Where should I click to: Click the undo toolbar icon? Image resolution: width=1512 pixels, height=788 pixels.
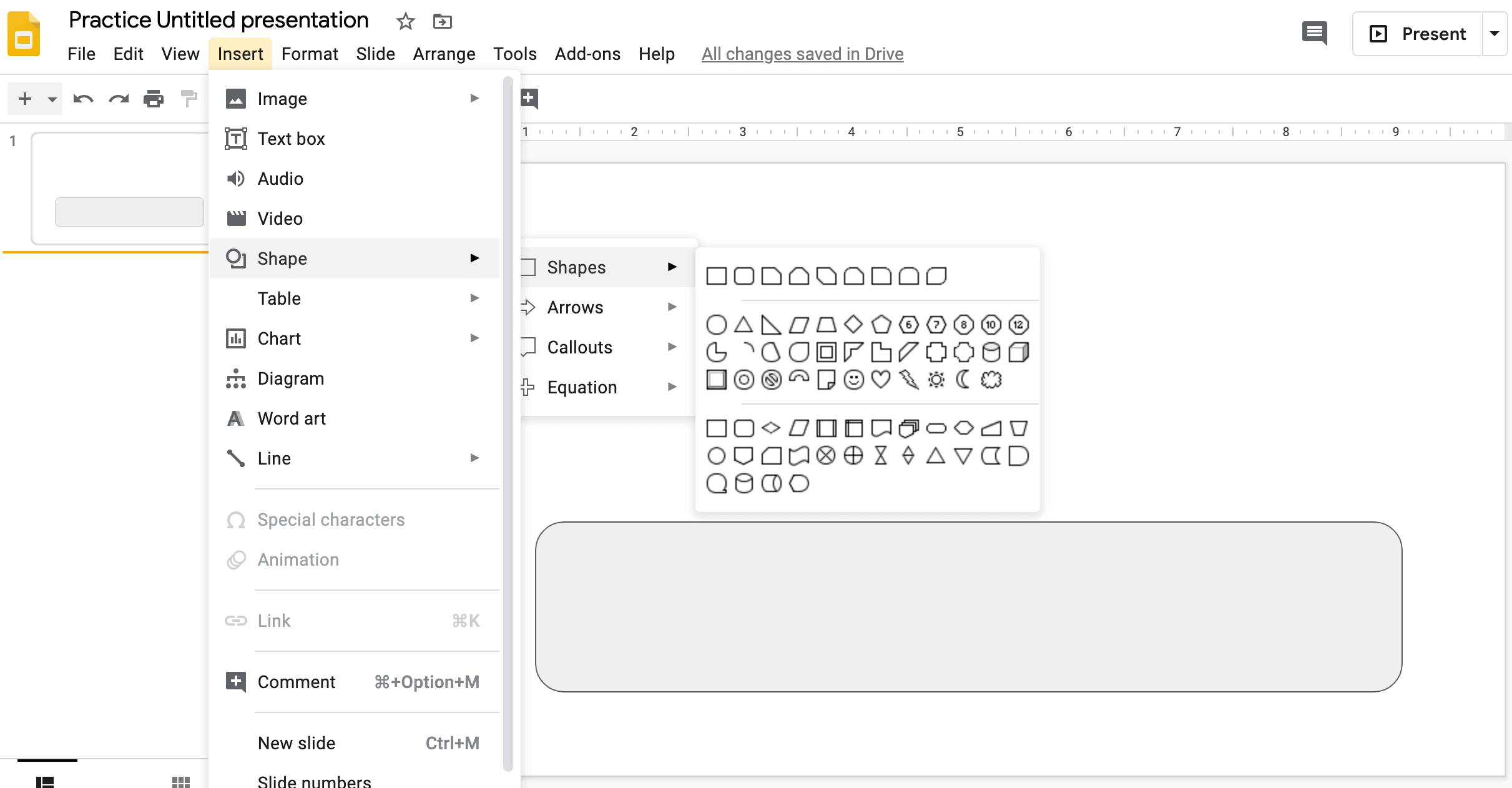[83, 99]
